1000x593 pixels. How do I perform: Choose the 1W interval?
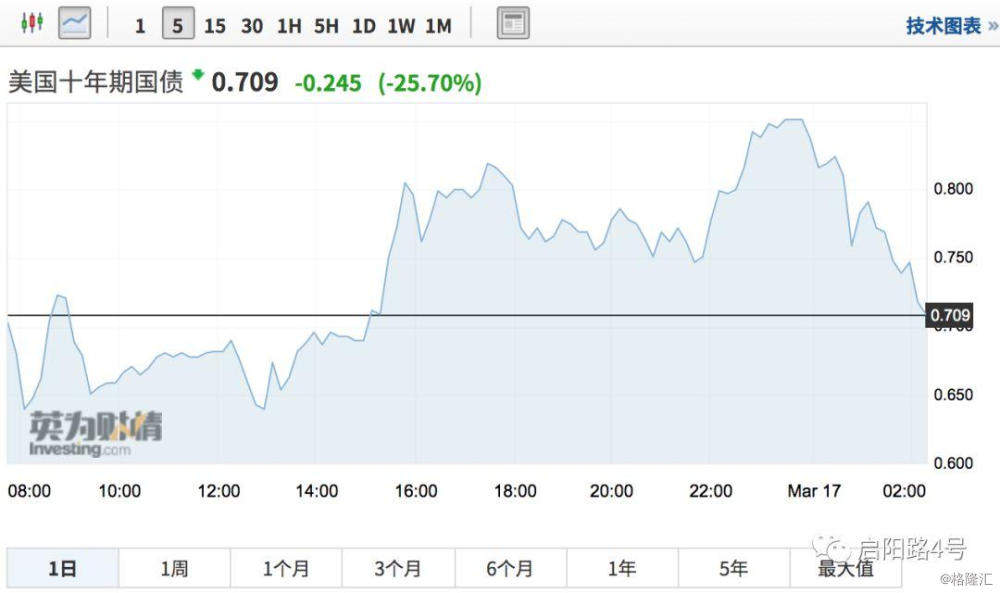point(401,26)
